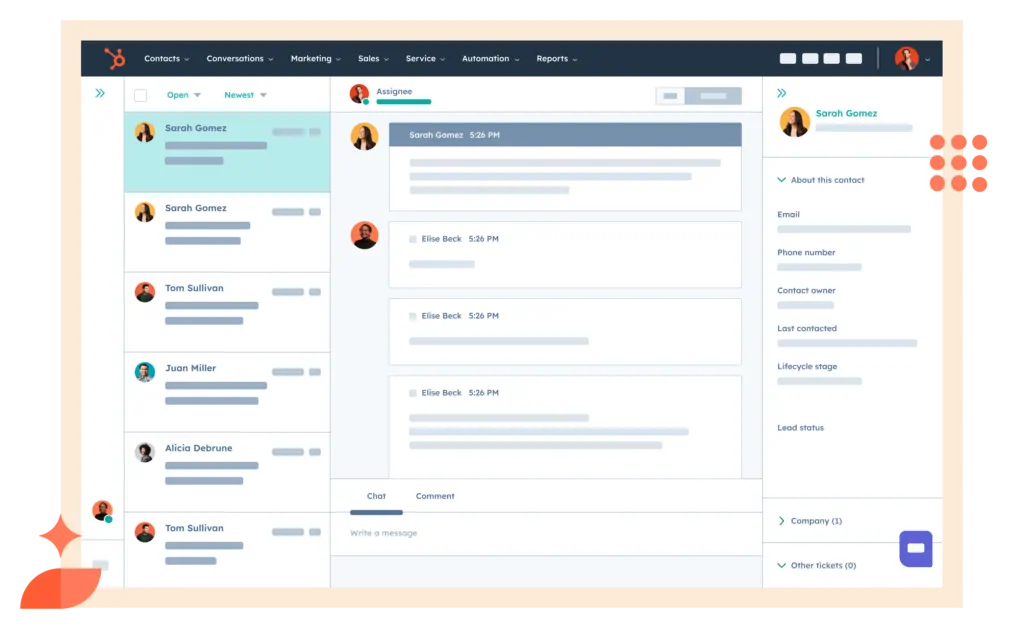Click the right segment of header toggle
The width and height of the screenshot is (1024, 628).
[x=713, y=96]
